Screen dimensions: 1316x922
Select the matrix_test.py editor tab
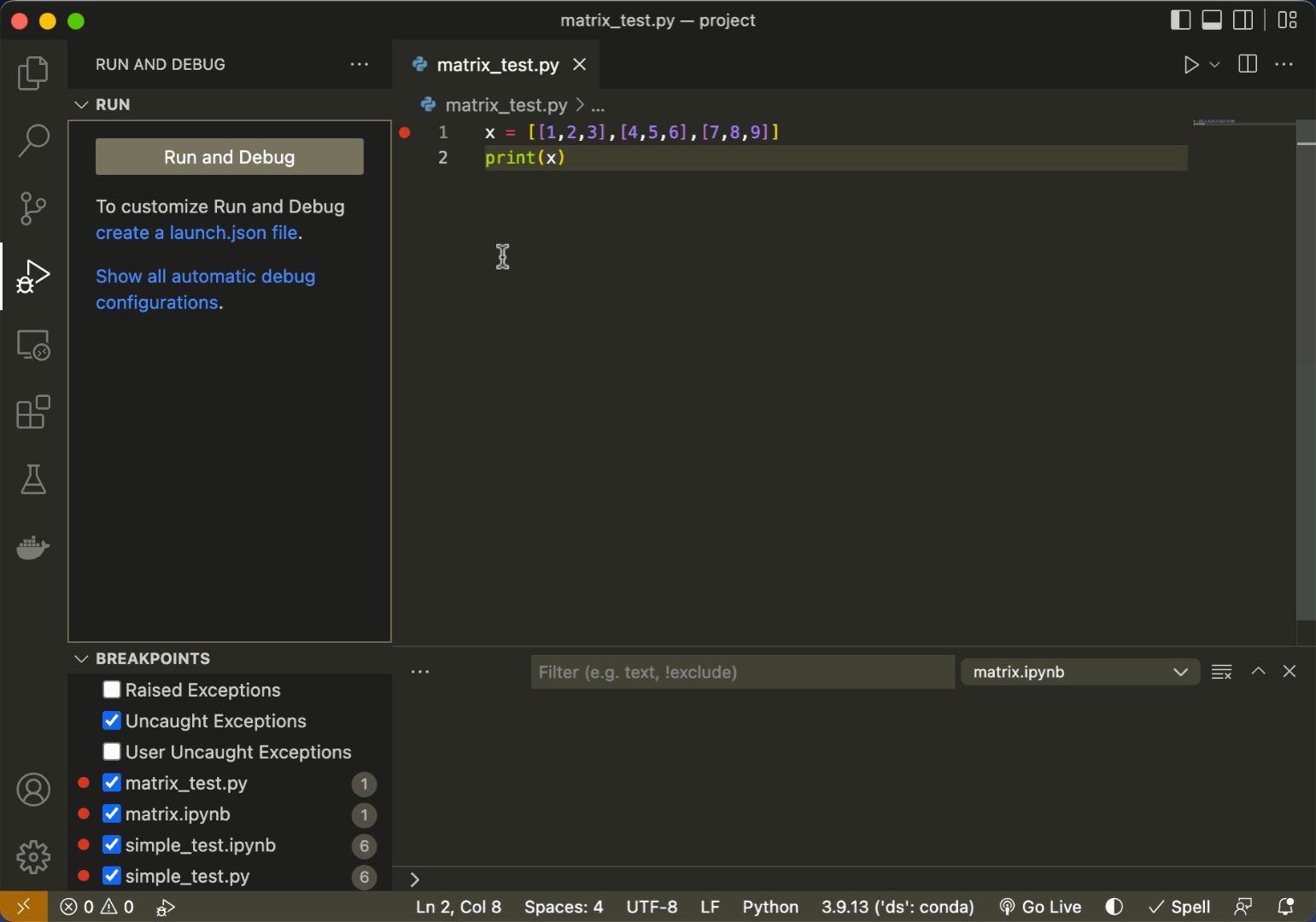(498, 65)
